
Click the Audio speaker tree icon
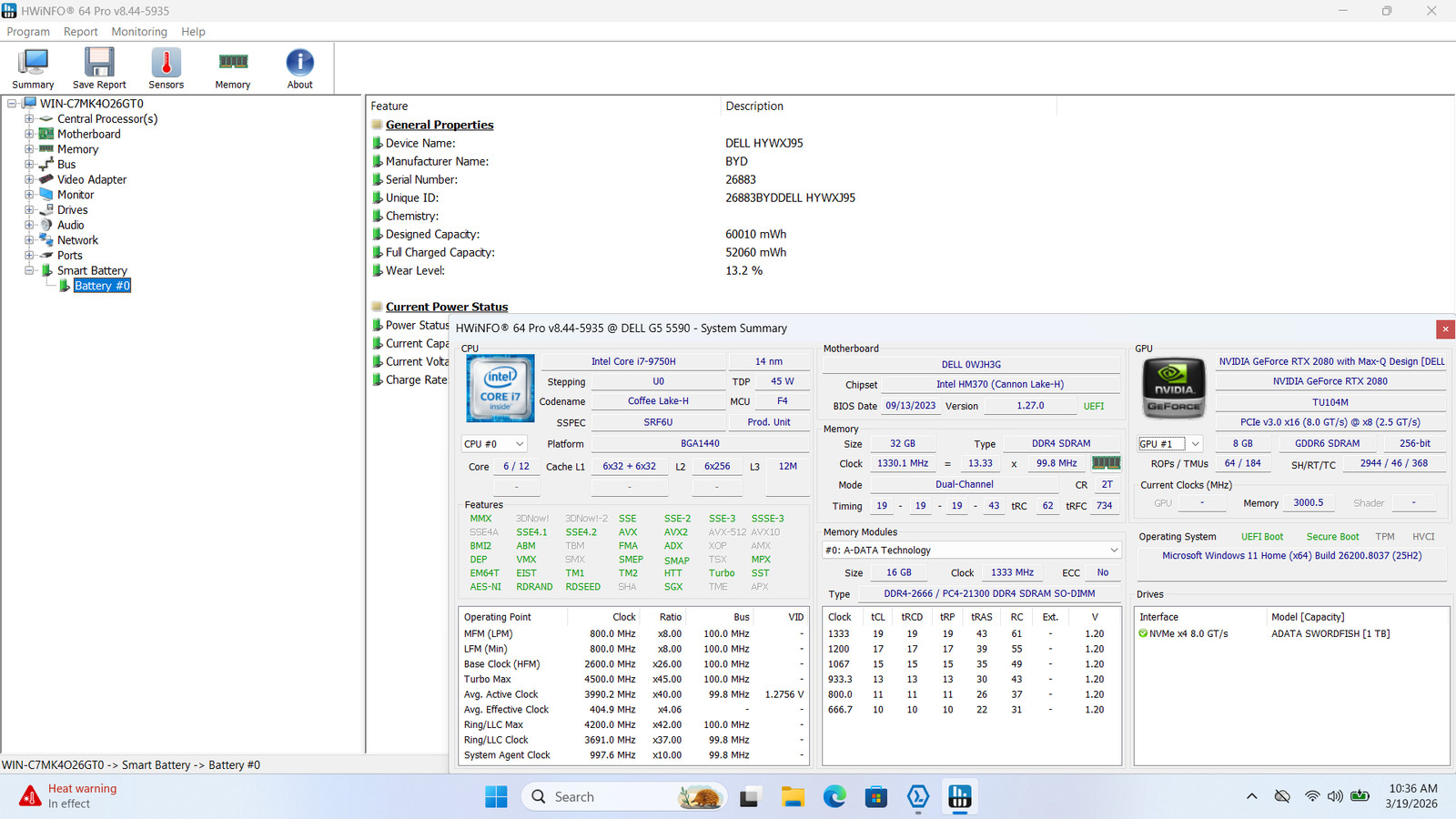[46, 225]
